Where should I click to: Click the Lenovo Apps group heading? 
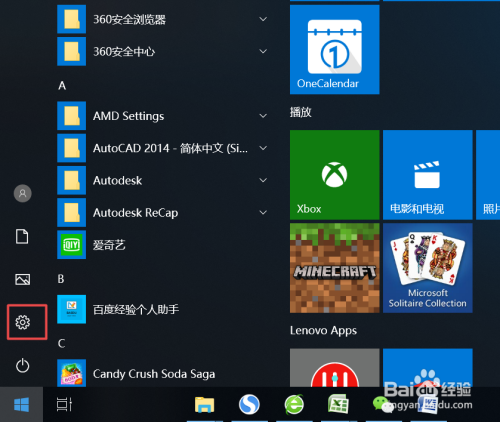tap(323, 331)
